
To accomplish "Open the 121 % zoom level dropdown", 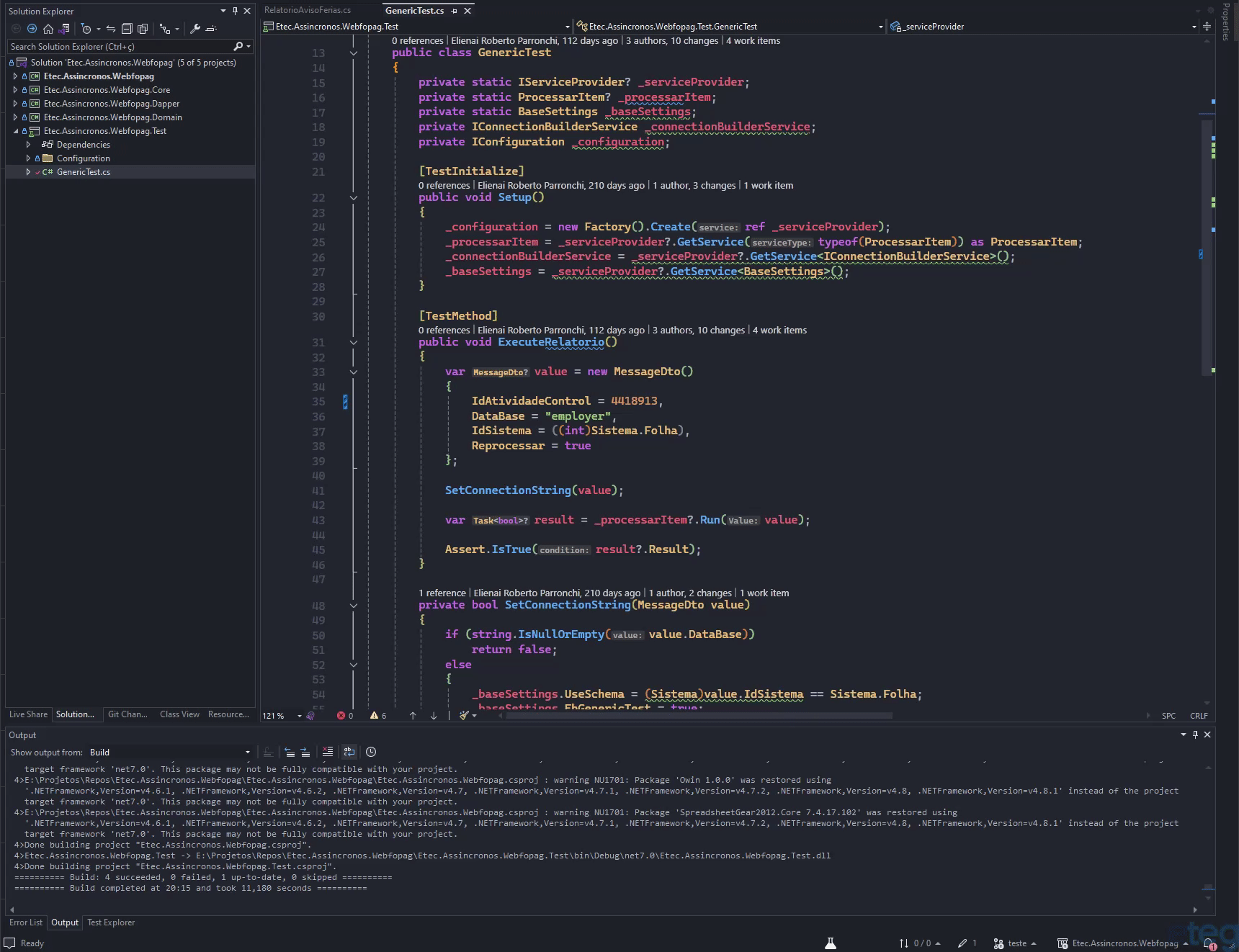I will pyautogui.click(x=282, y=716).
